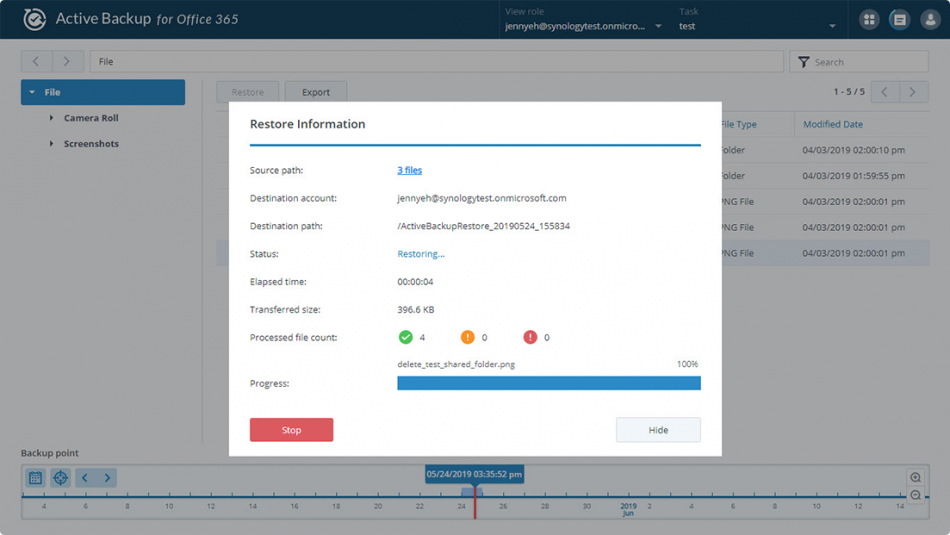Click the filter funnel icon in search
950x535 pixels.
tap(803, 62)
